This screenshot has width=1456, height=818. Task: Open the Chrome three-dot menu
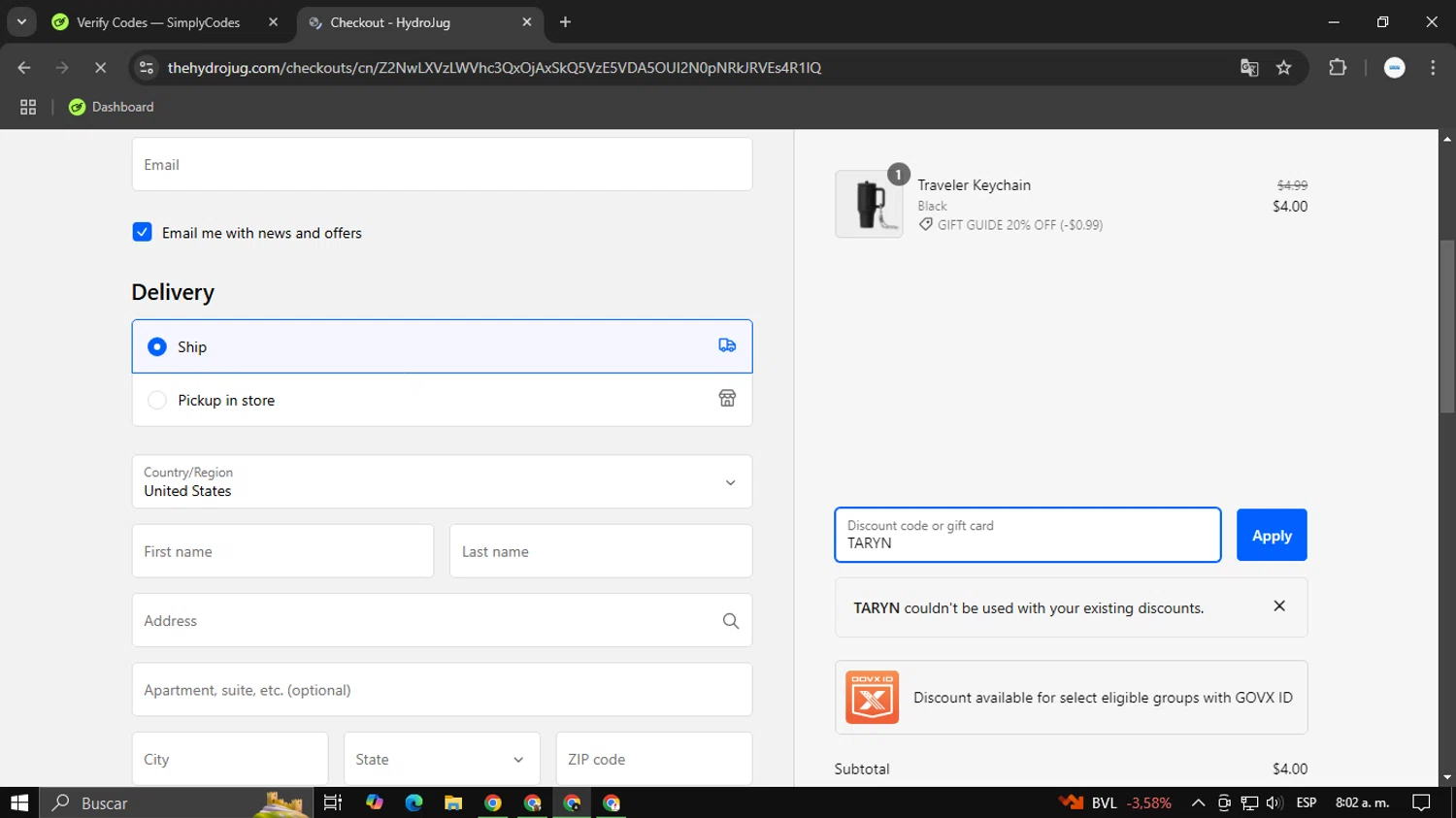1433,68
